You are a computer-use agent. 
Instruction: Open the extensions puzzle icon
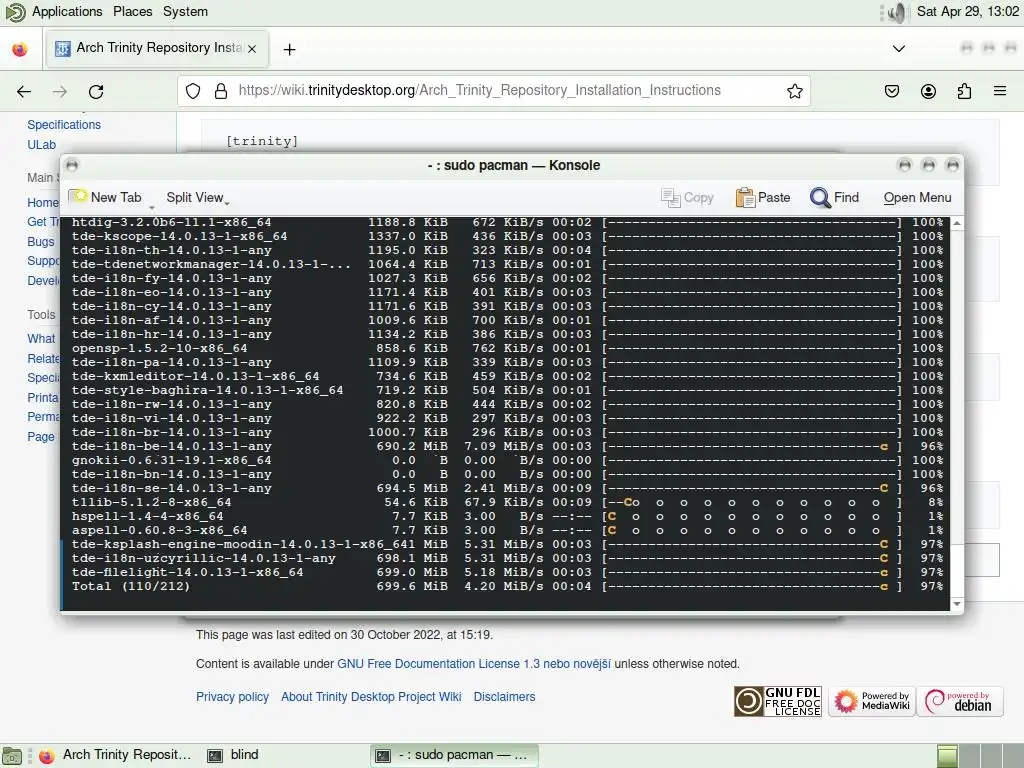[x=964, y=91]
